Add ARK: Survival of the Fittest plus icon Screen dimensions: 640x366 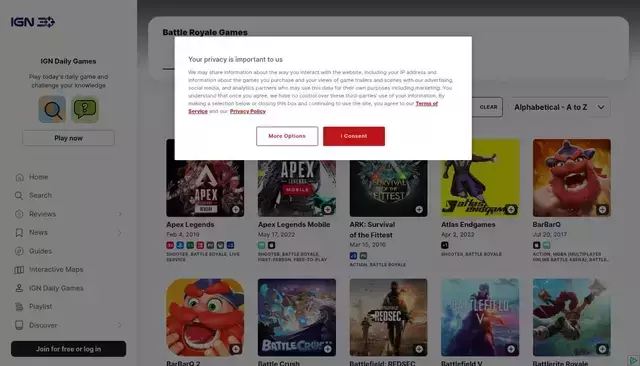(419, 210)
